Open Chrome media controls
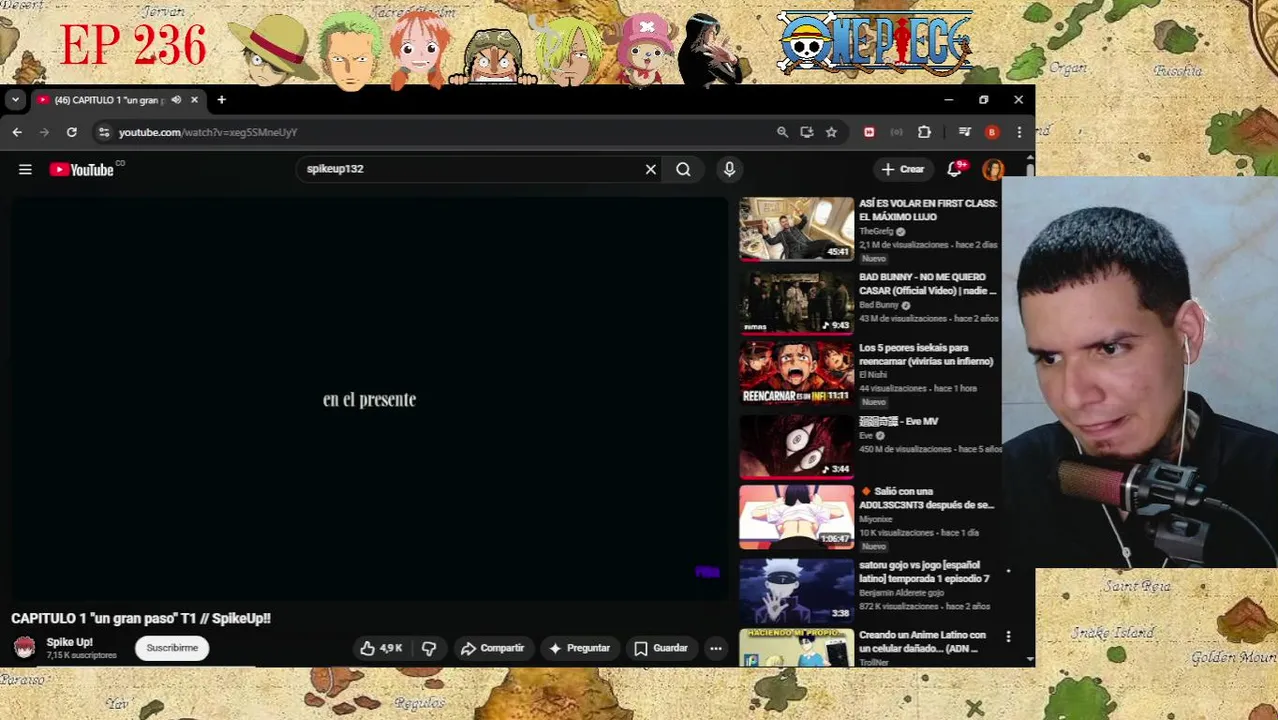Screen dimensions: 1278x720 [964, 132]
